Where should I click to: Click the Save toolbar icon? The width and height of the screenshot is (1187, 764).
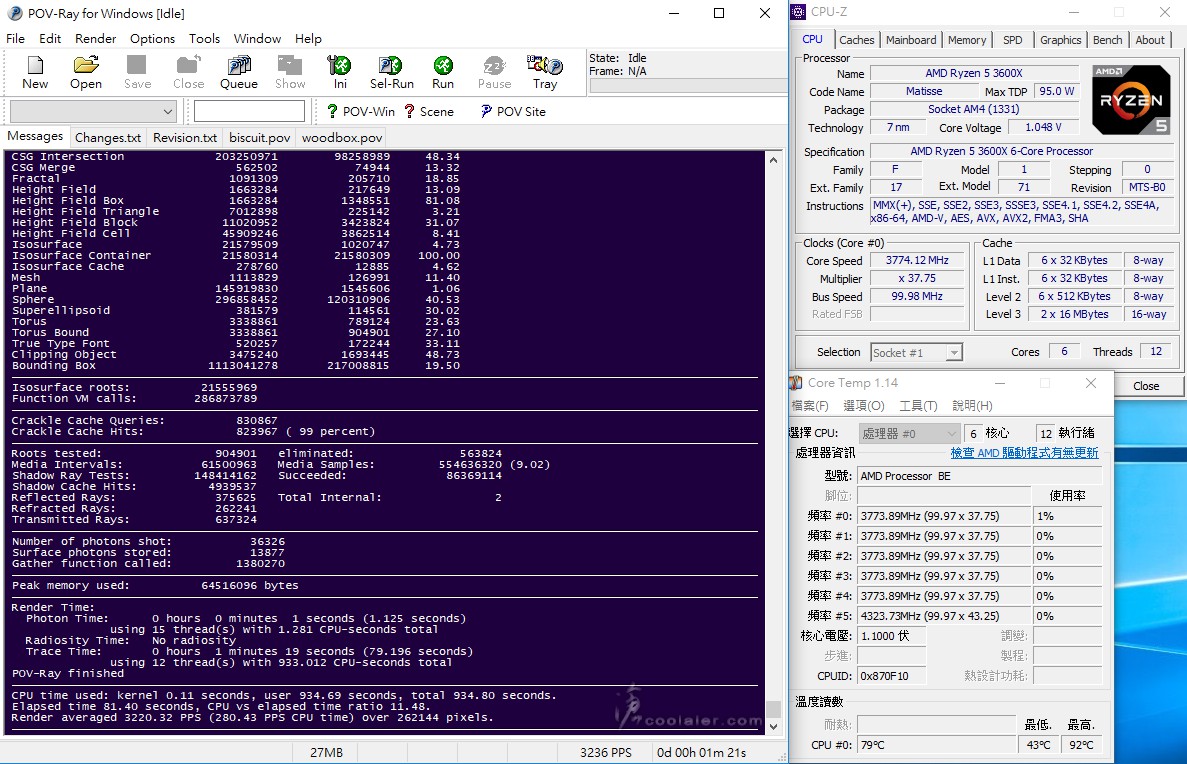pos(137,73)
